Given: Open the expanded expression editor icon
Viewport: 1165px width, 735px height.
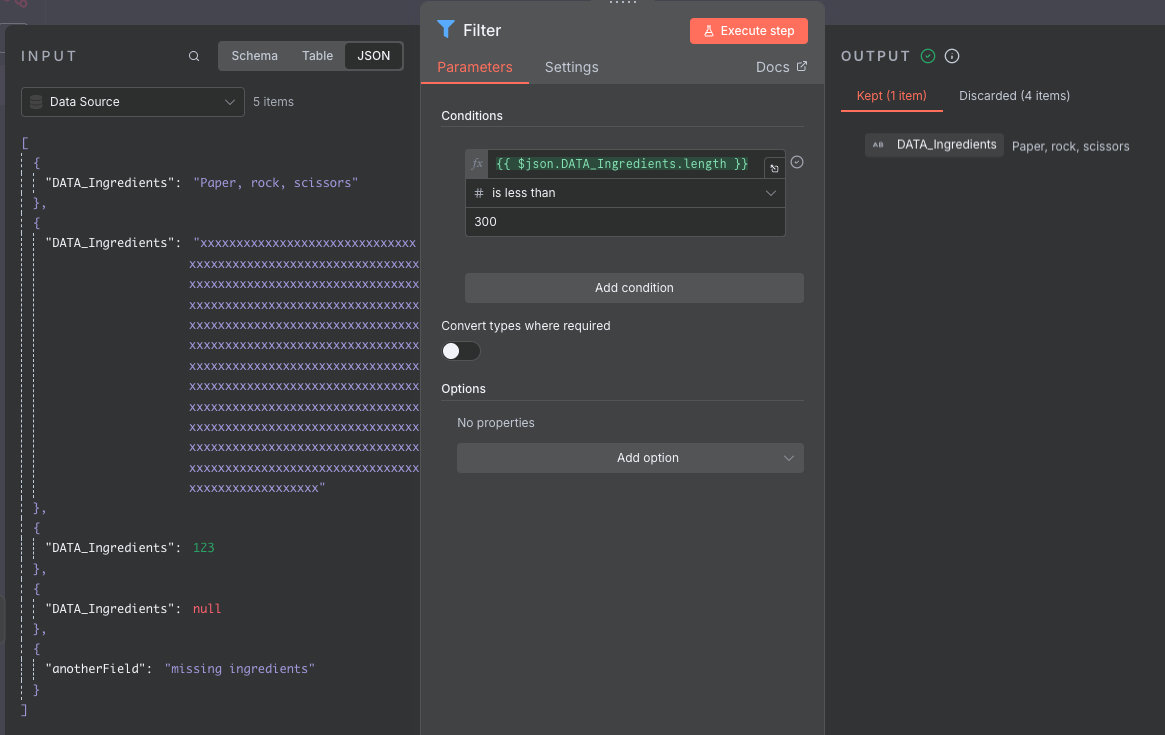Looking at the screenshot, I should point(774,169).
